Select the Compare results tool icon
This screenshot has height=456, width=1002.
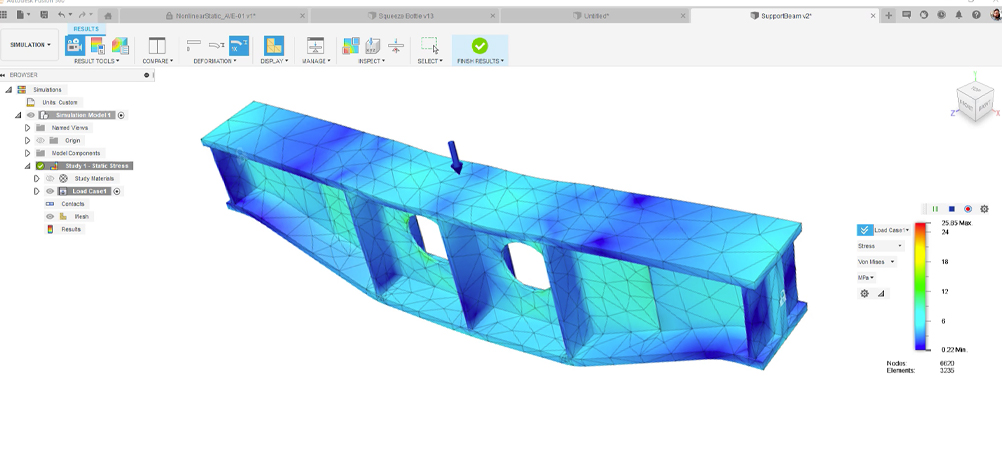click(x=157, y=45)
